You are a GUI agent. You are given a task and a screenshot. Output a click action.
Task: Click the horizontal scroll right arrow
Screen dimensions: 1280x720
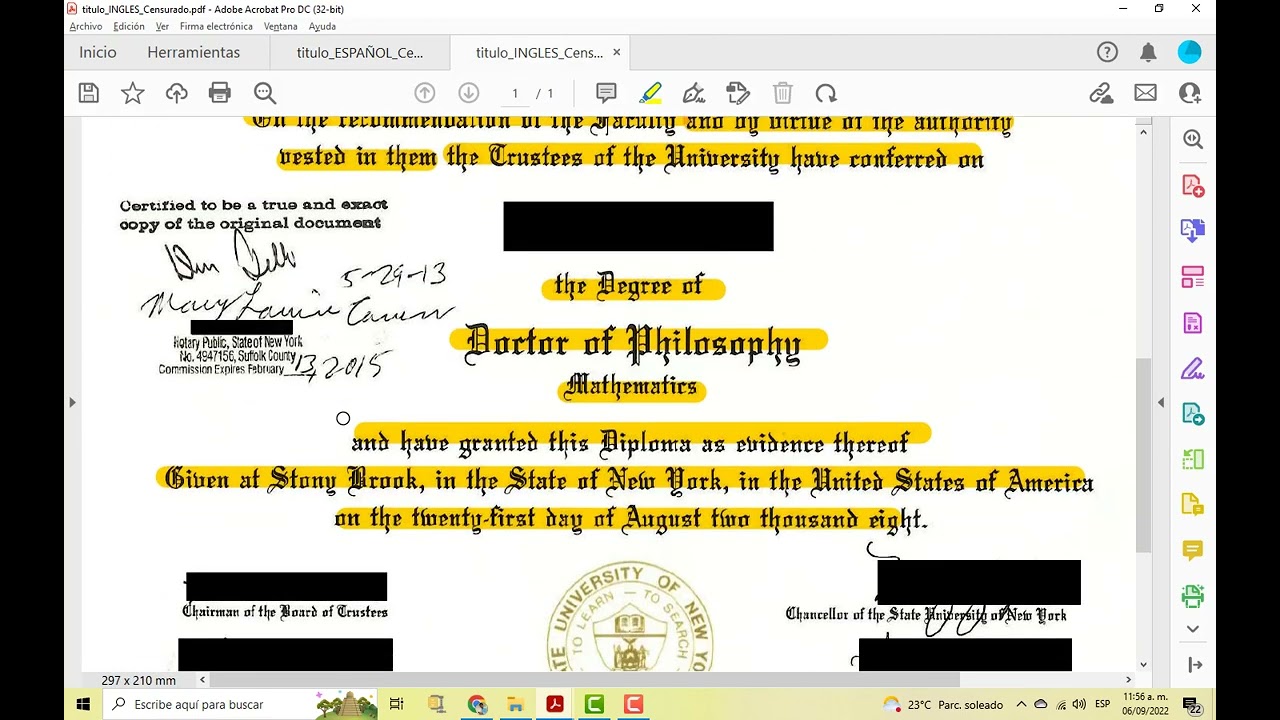[1127, 680]
